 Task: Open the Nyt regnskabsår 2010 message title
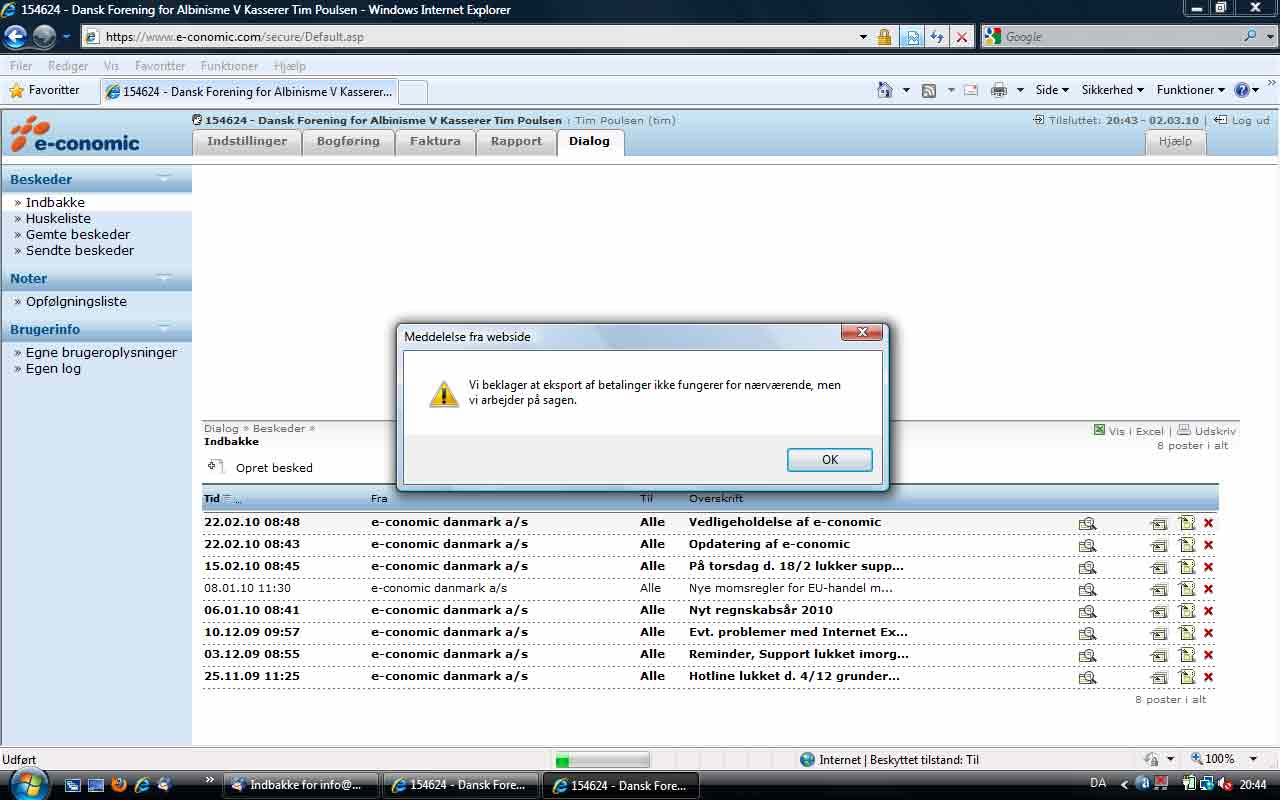point(761,610)
